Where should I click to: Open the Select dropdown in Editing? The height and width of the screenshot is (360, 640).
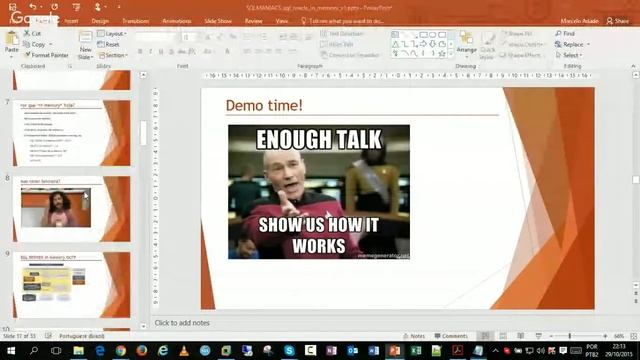pos(569,55)
